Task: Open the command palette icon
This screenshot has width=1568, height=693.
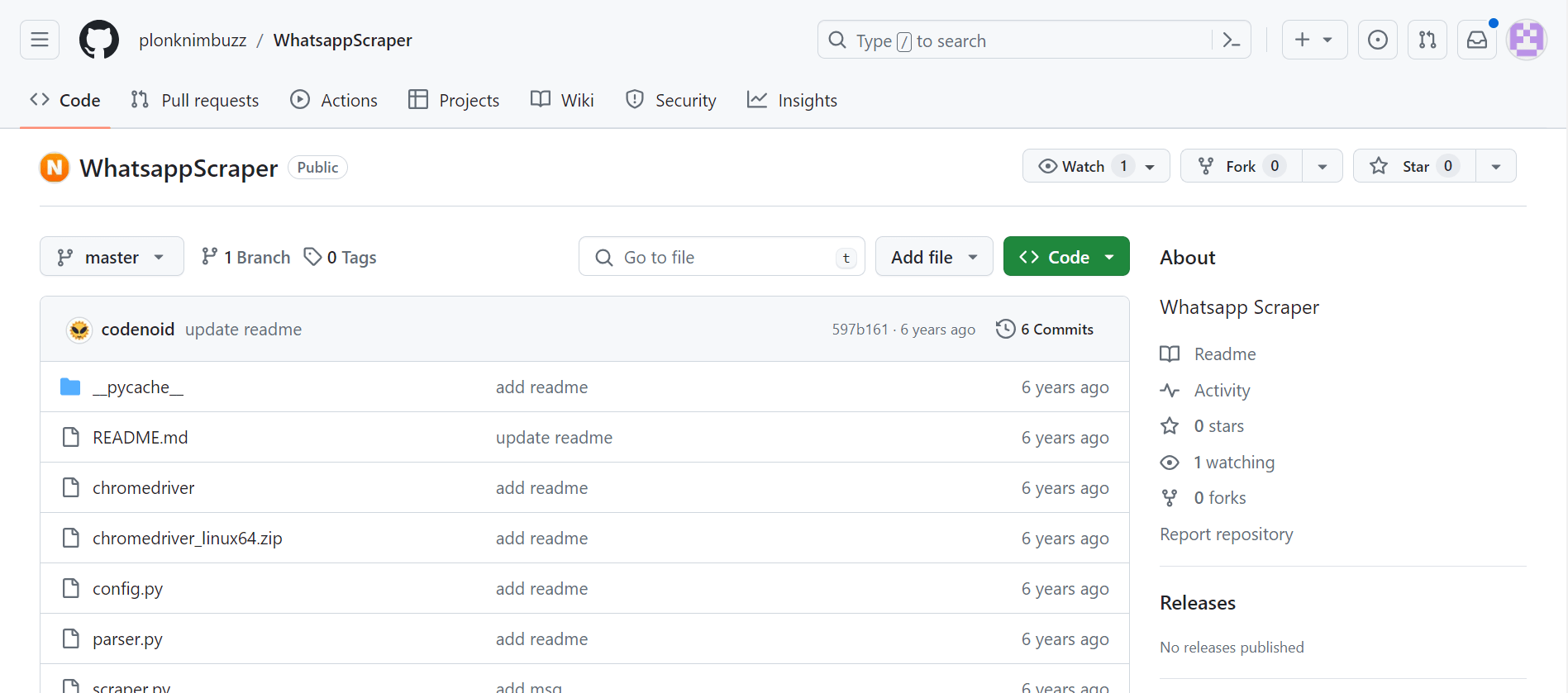Action: (x=1231, y=40)
